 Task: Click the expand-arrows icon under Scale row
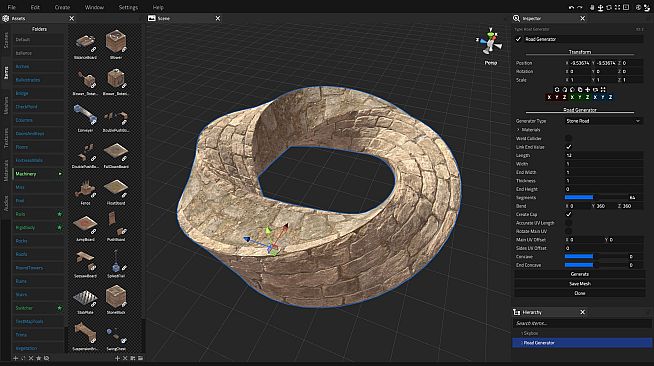(x=603, y=90)
